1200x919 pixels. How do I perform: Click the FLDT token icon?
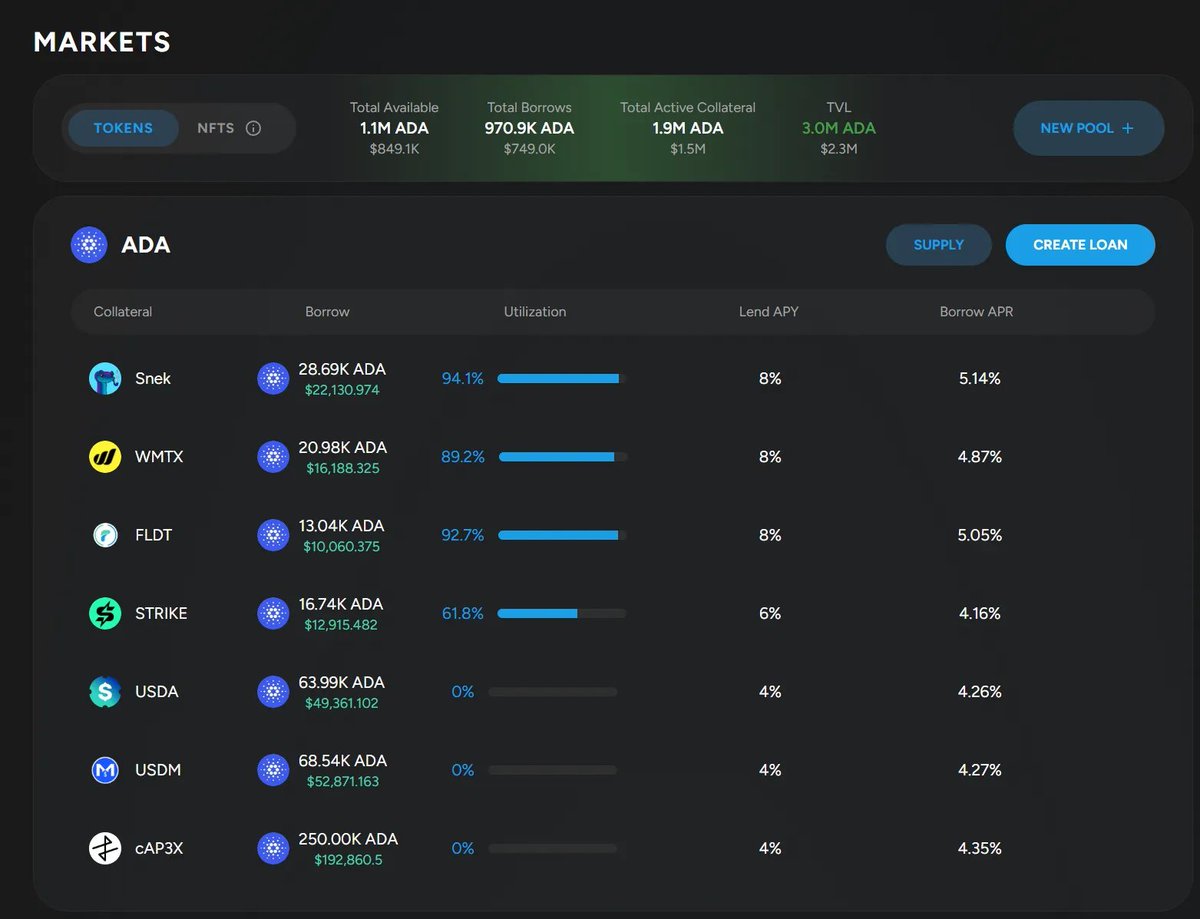[105, 535]
